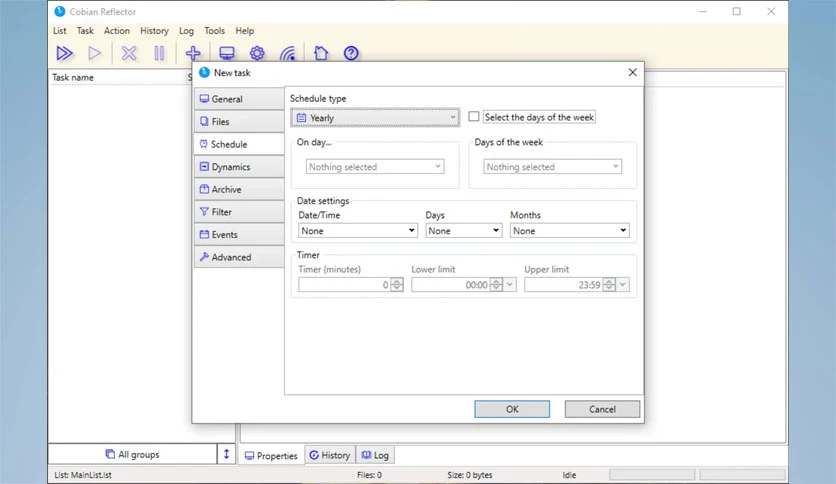Image resolution: width=836 pixels, height=484 pixels.
Task: Open the Help menu
Action: (x=245, y=31)
